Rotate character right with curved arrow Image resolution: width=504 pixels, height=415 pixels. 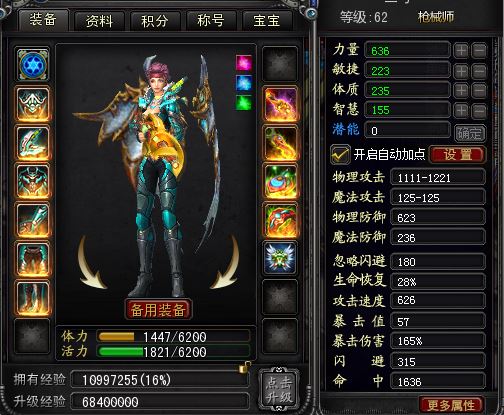point(225,262)
